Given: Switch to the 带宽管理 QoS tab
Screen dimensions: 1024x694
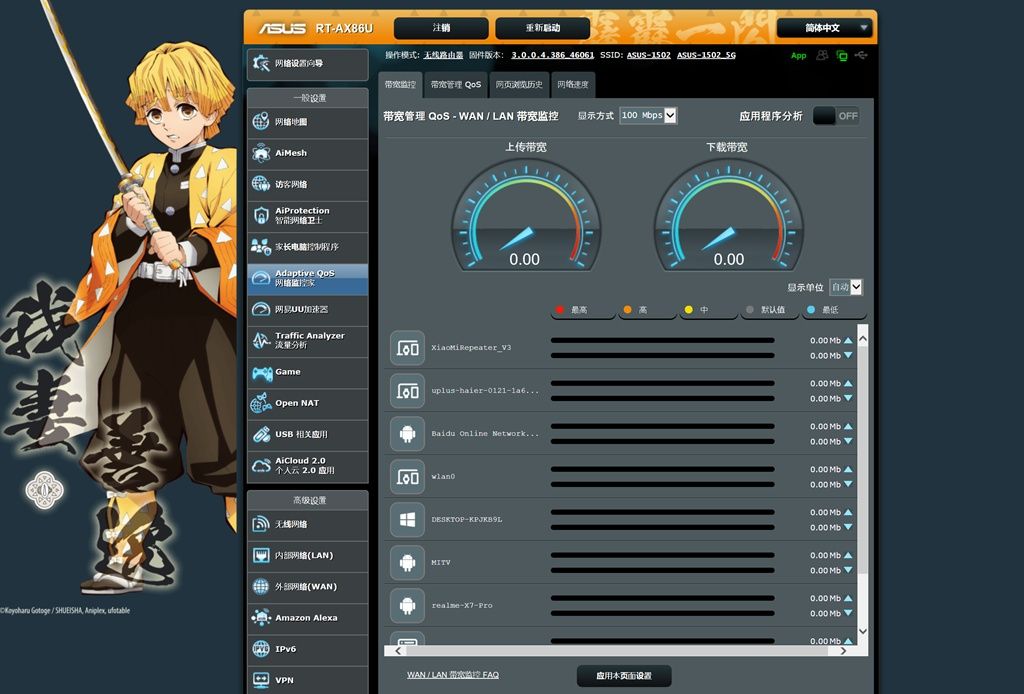Looking at the screenshot, I should tap(456, 85).
